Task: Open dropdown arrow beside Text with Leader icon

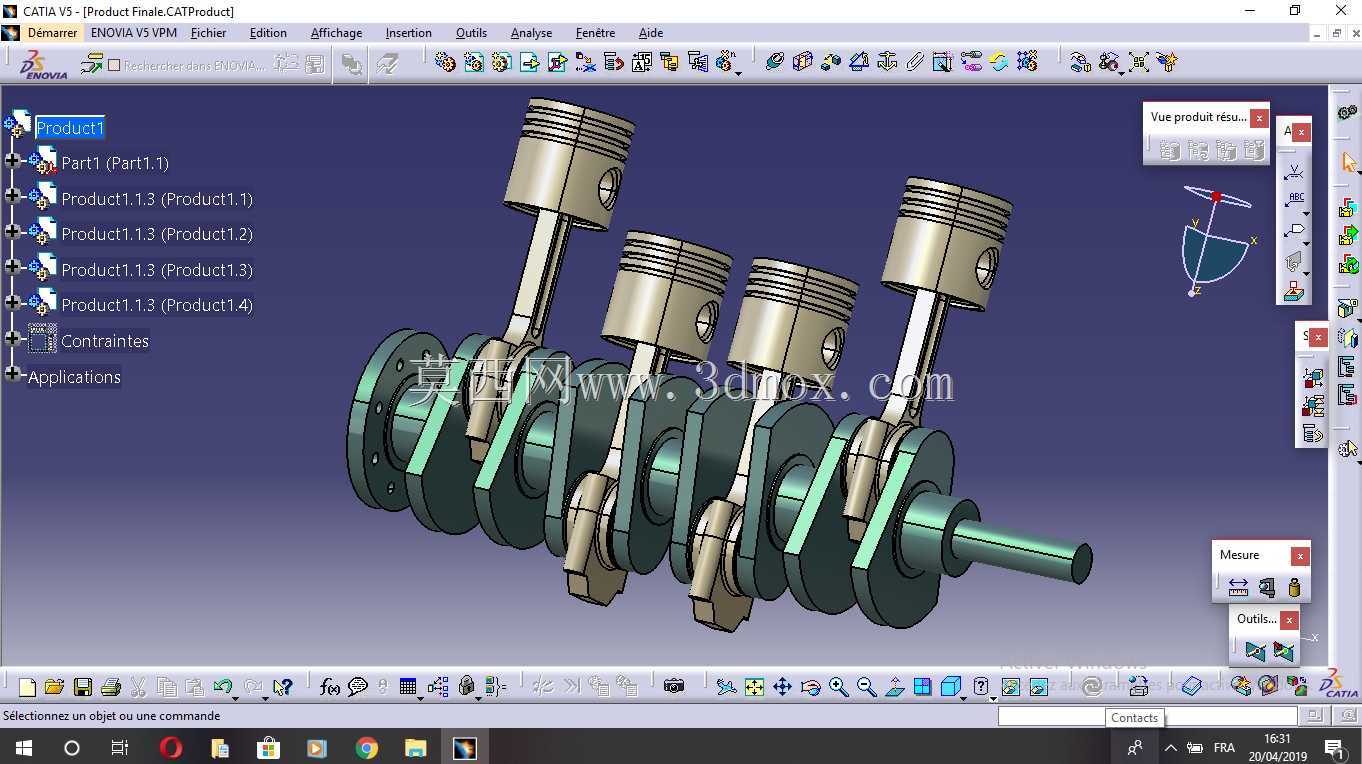Action: (1306, 214)
